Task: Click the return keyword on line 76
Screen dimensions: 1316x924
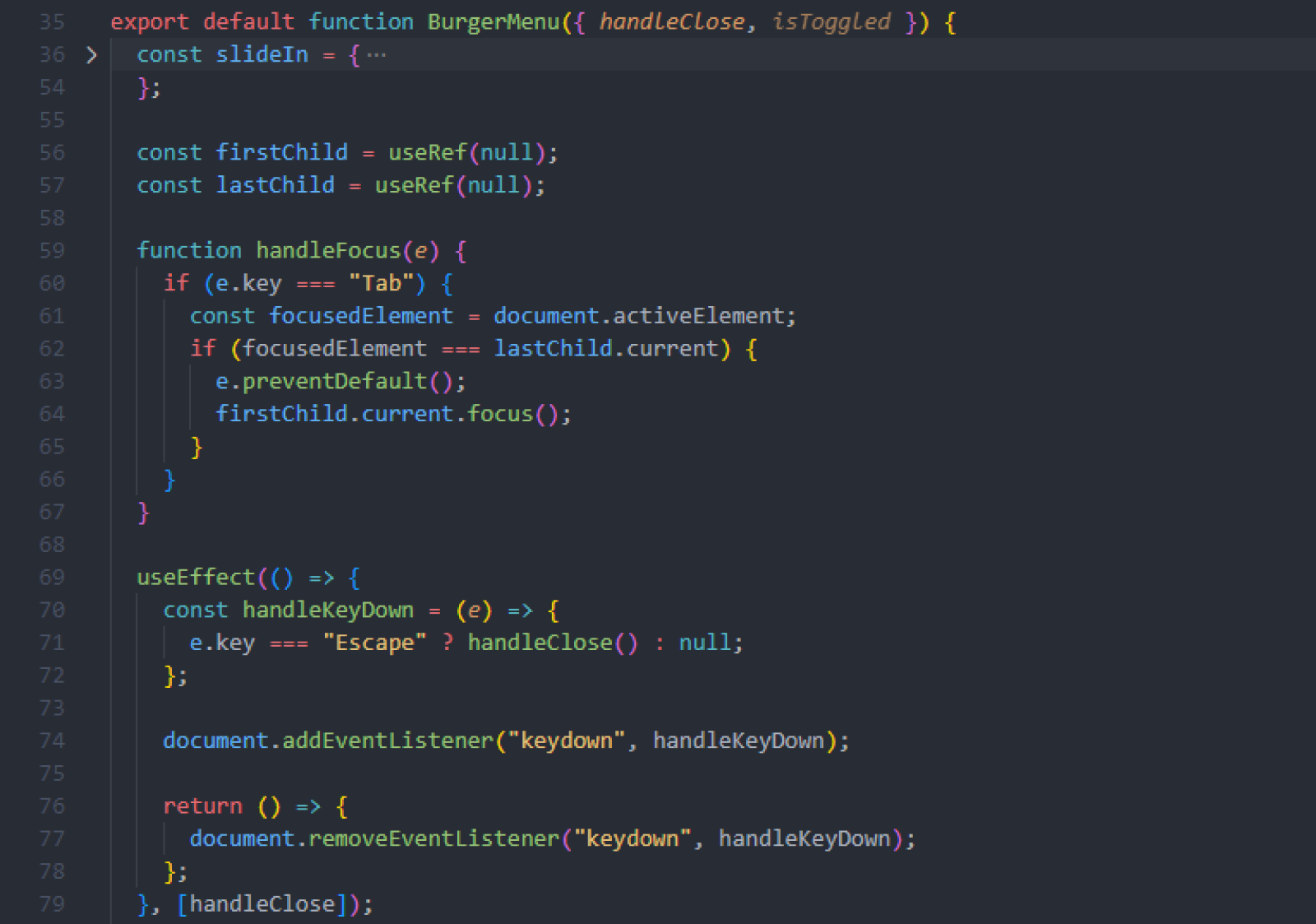Action: pos(202,806)
